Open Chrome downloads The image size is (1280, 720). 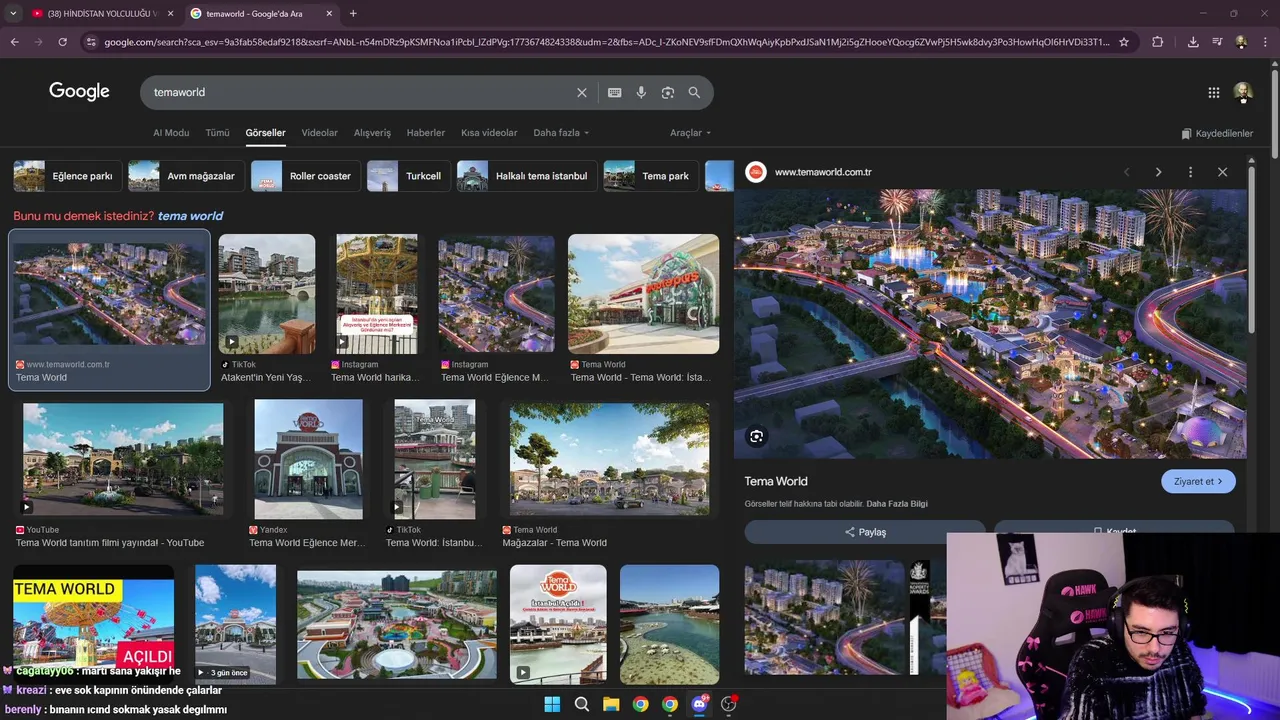(1193, 42)
